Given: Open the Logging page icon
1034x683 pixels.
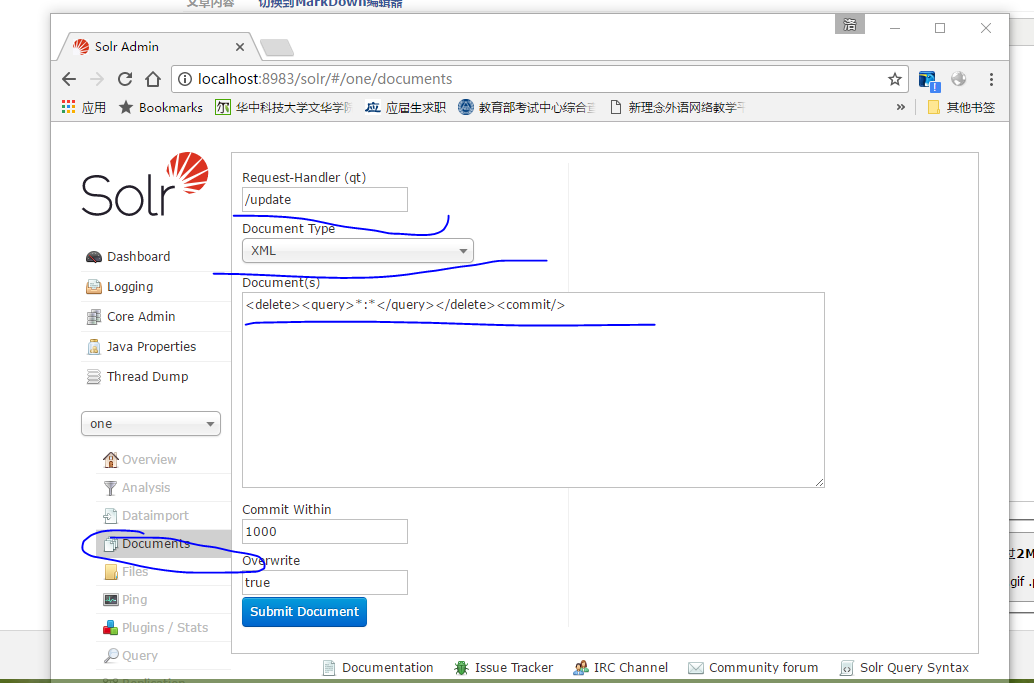Looking at the screenshot, I should 94,287.
